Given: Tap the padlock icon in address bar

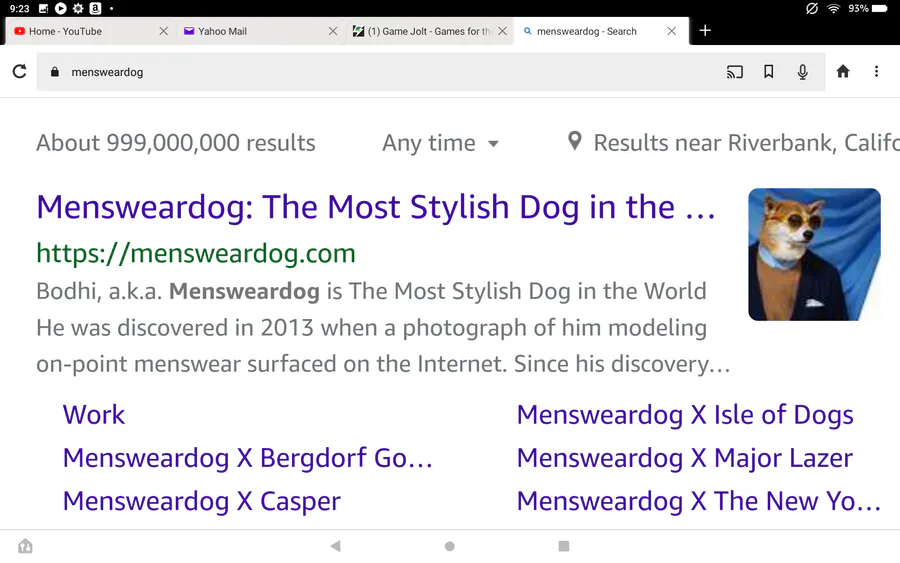Looking at the screenshot, I should pos(55,72).
